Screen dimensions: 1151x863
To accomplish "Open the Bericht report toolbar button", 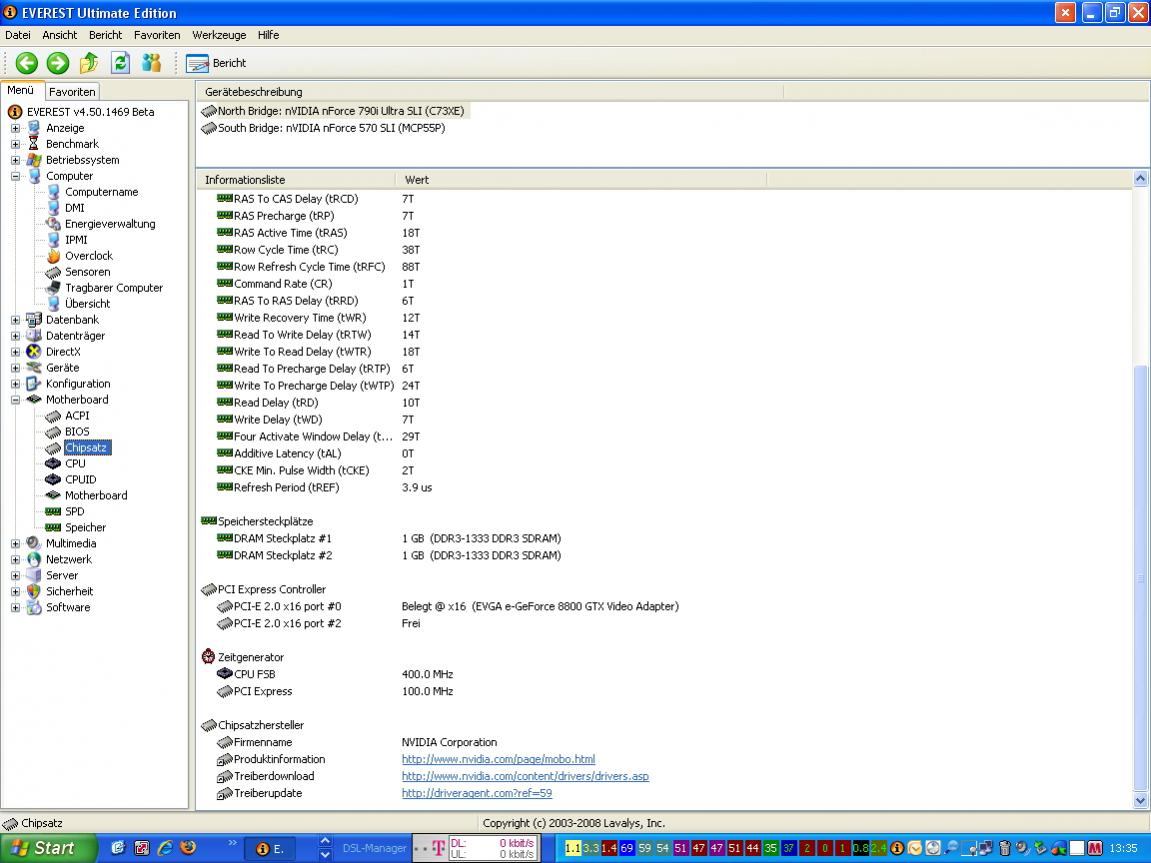I will coord(216,63).
